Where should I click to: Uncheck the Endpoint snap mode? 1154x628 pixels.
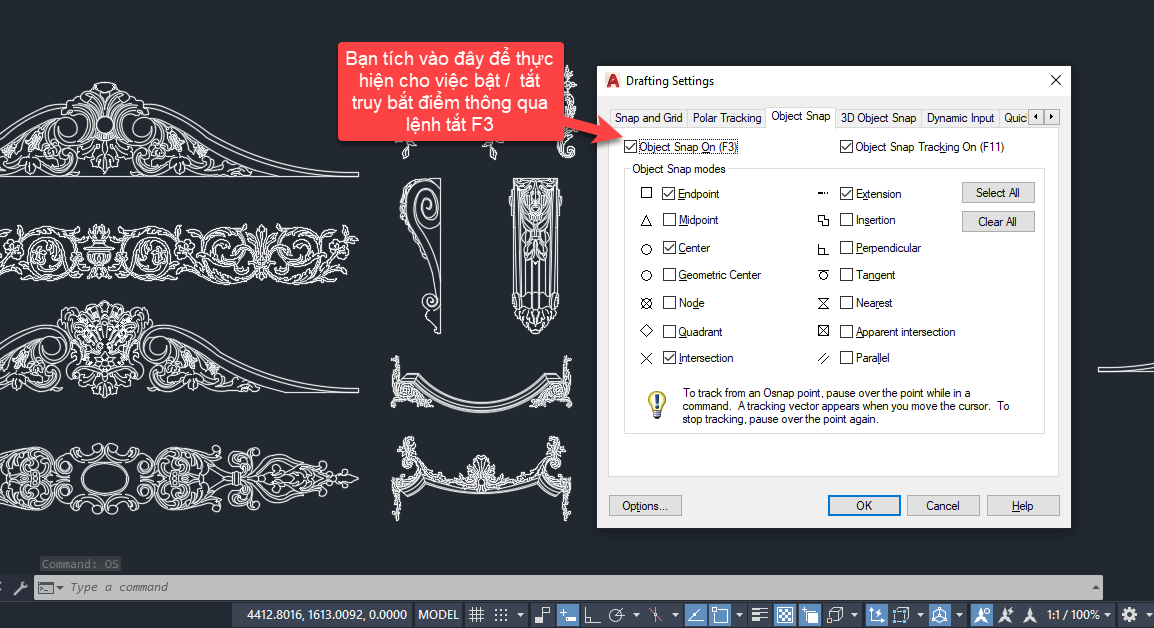click(x=669, y=194)
